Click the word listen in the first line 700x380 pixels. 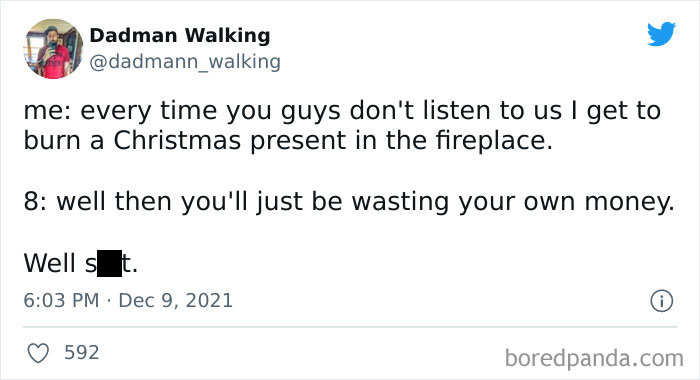pos(457,110)
